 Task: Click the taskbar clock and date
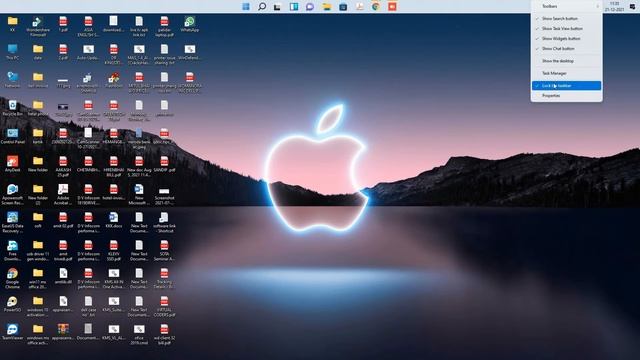tap(614, 6)
